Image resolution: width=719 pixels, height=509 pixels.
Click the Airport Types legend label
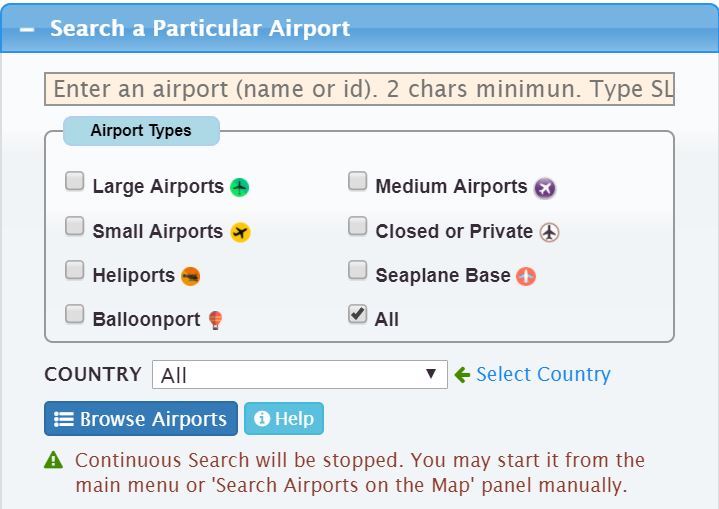tap(141, 131)
